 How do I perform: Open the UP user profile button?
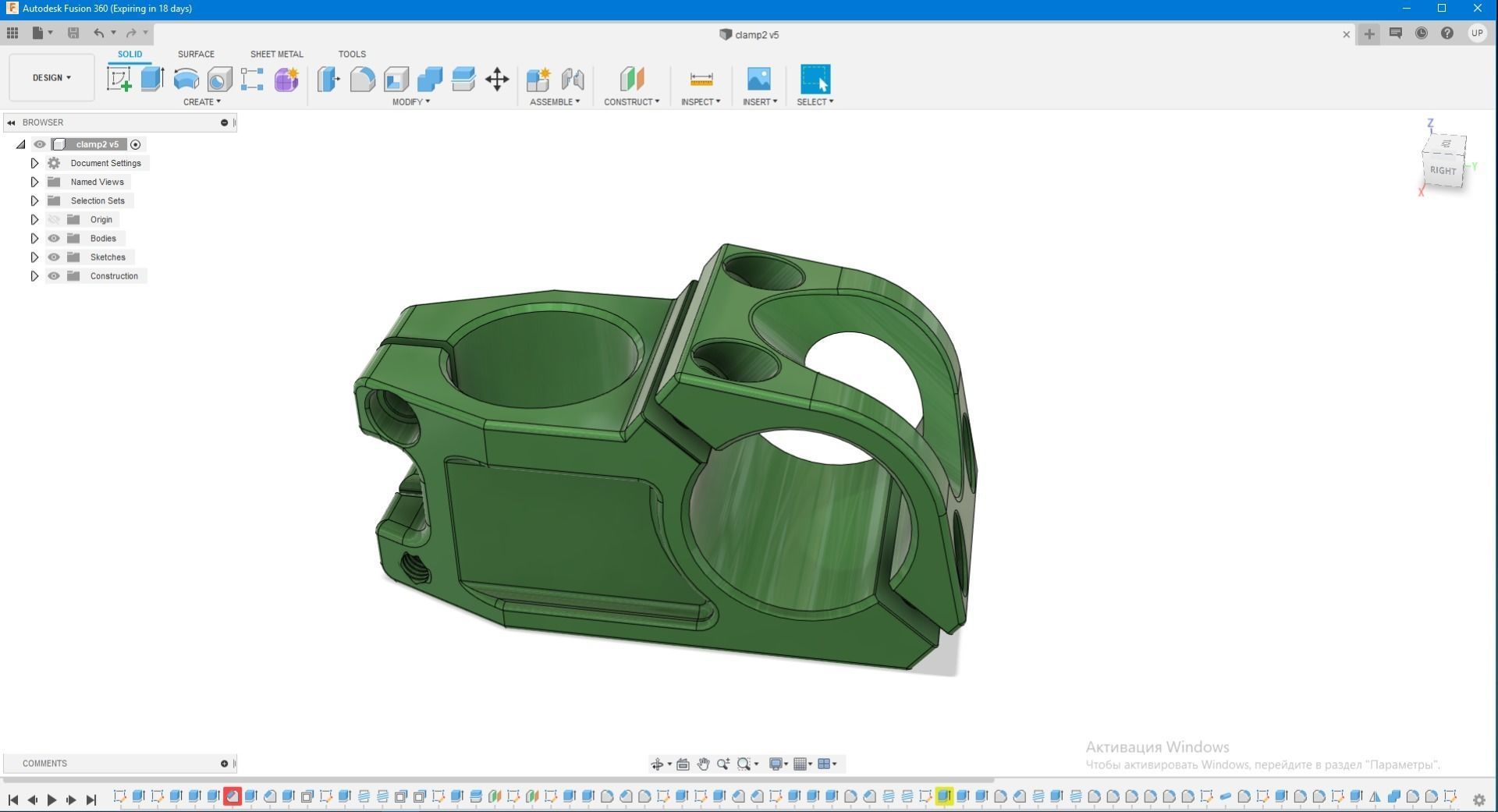point(1477,33)
